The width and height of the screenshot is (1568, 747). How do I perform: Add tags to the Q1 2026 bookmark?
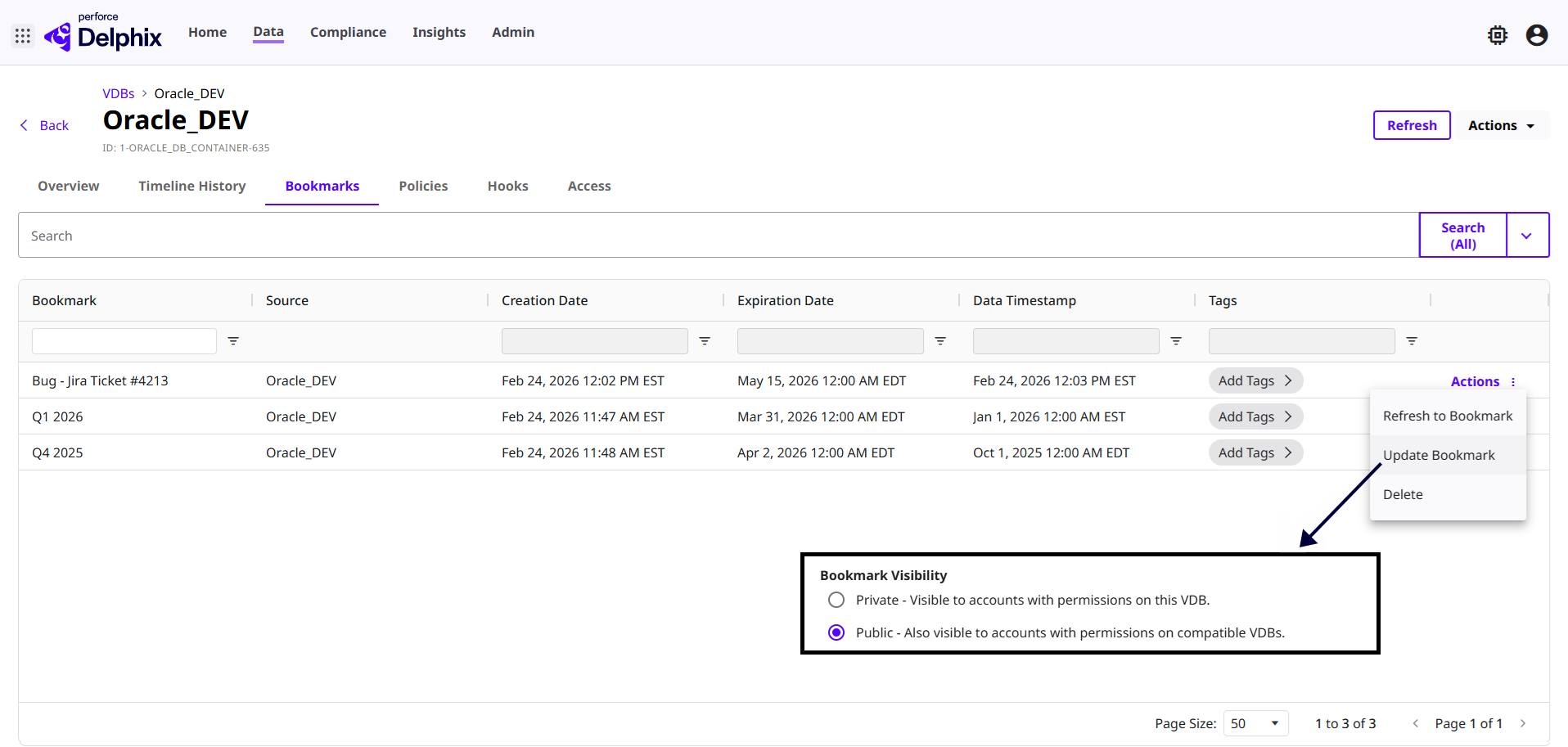pyautogui.click(x=1255, y=416)
